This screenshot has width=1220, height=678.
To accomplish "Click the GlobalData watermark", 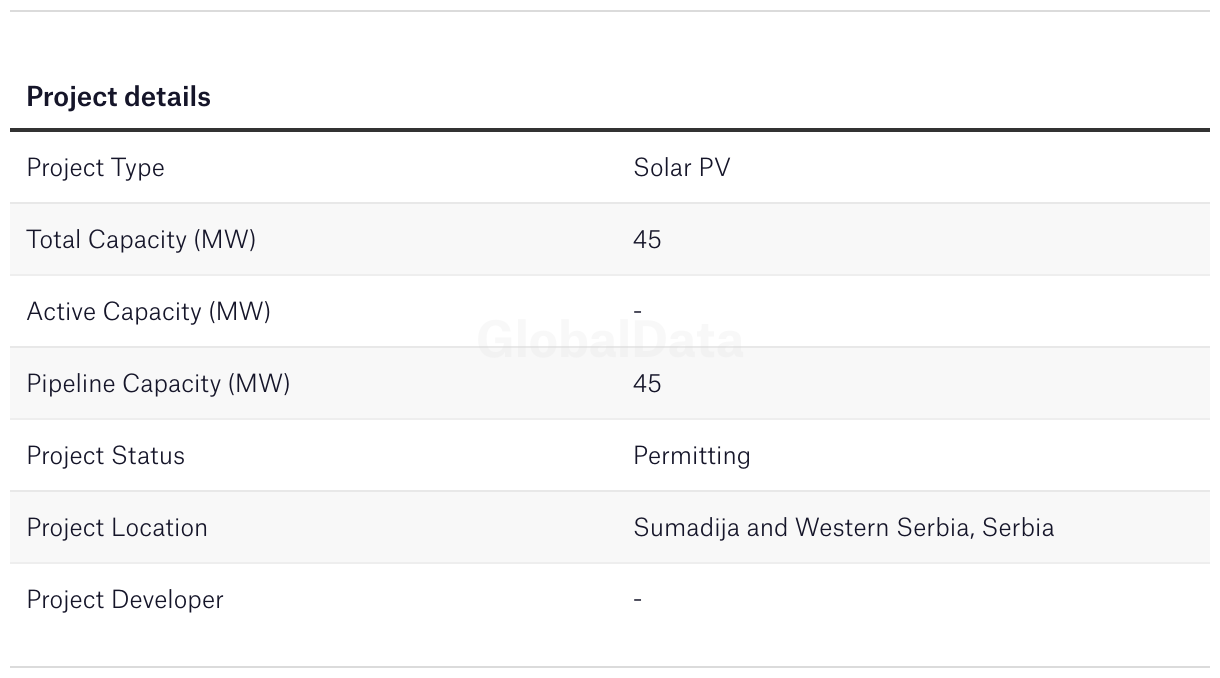I will pyautogui.click(x=610, y=340).
